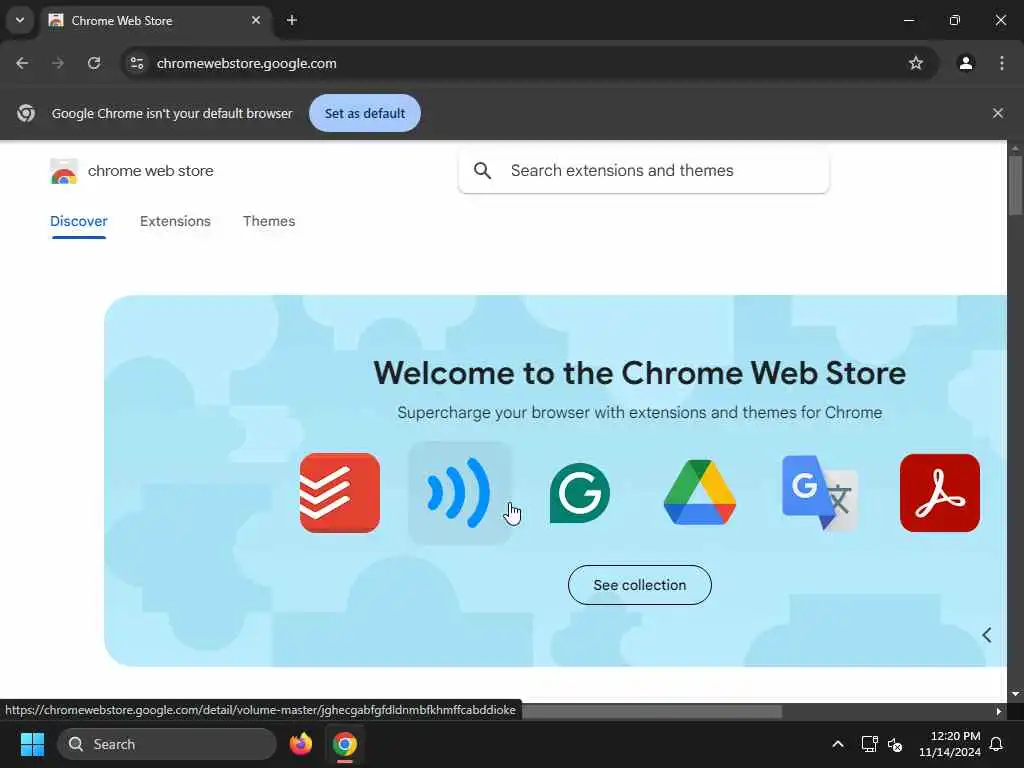Open the network tray icon
Image resolution: width=1024 pixels, height=768 pixels.
tap(869, 744)
